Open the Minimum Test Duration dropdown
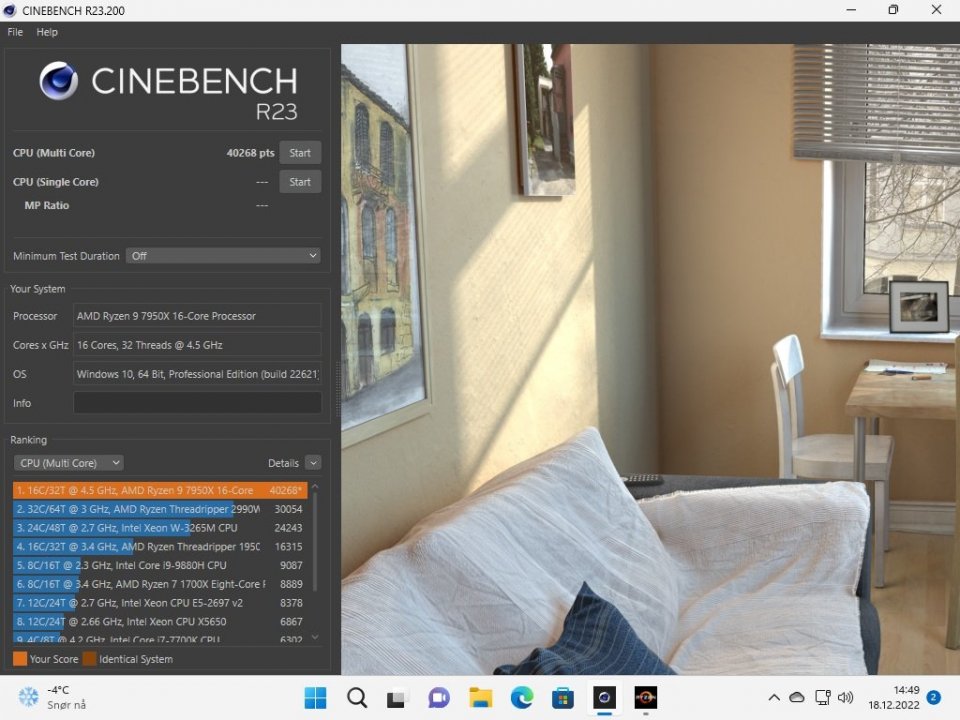 [223, 256]
